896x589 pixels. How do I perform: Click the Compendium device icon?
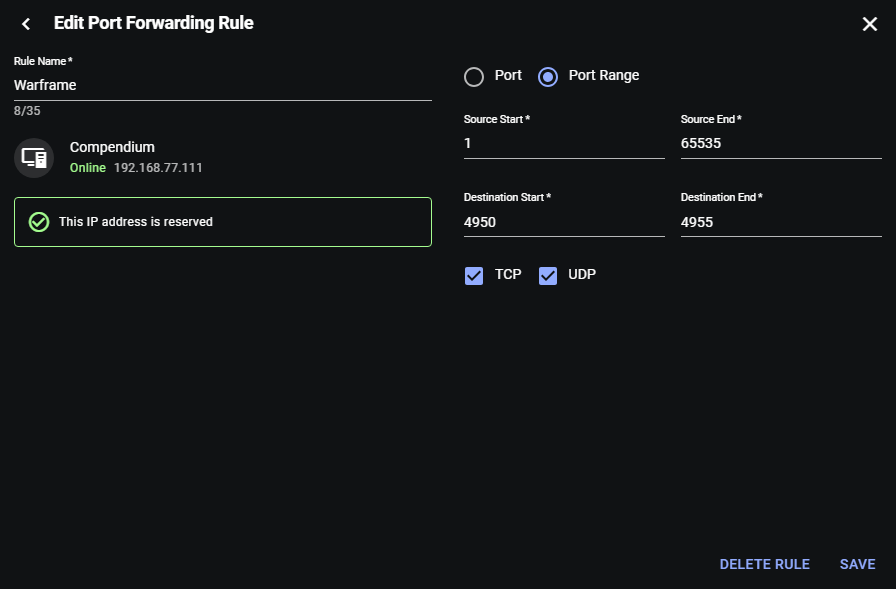coord(34,158)
